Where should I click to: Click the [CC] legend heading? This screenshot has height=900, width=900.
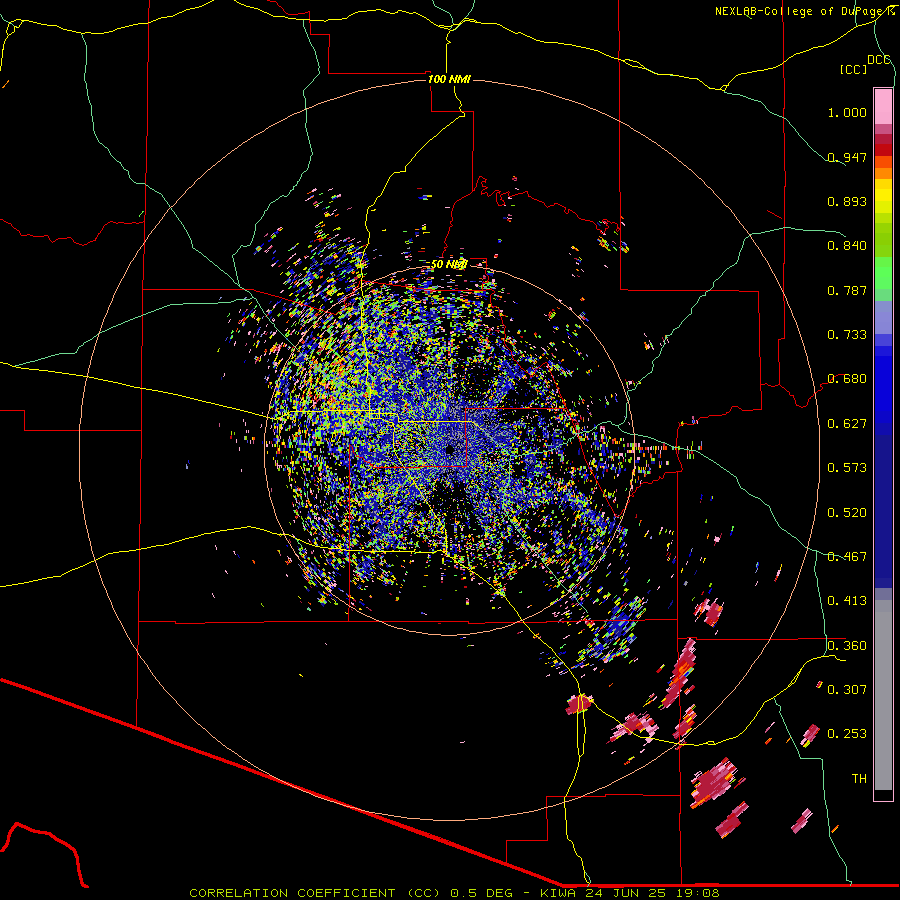tap(853, 69)
